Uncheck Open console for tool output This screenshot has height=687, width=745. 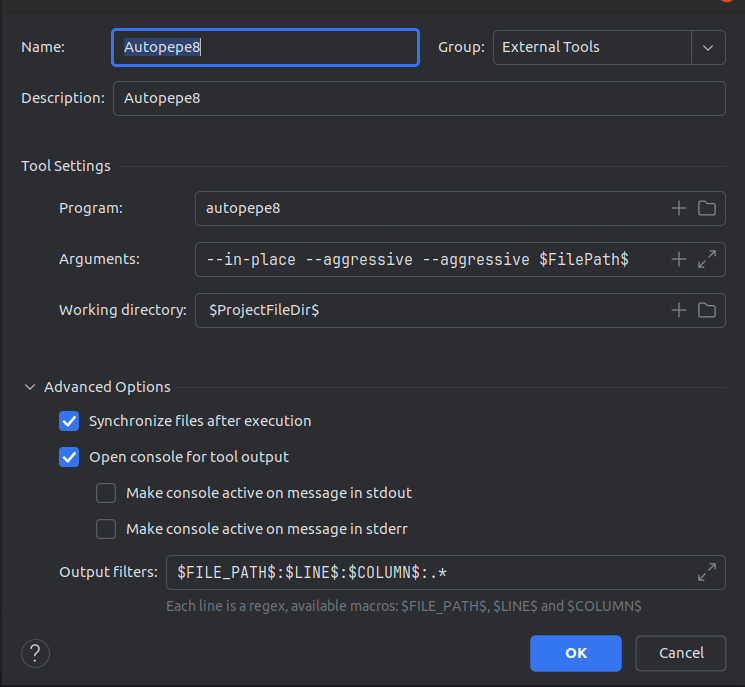point(69,457)
